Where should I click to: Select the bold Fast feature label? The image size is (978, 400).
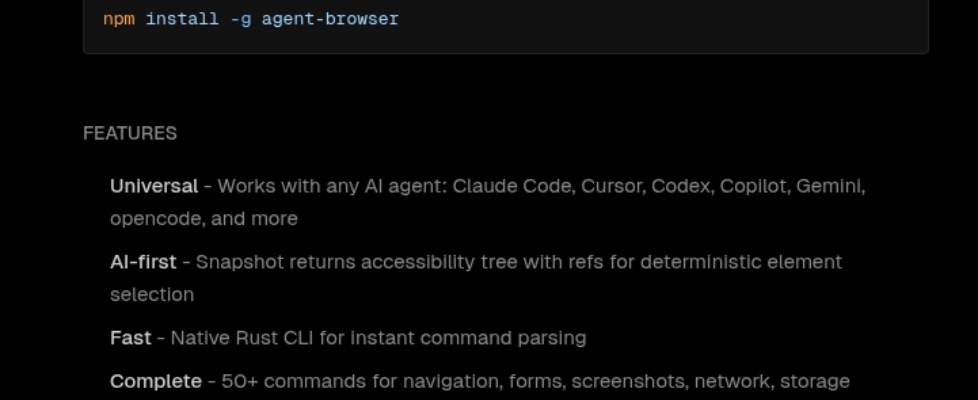pos(130,338)
